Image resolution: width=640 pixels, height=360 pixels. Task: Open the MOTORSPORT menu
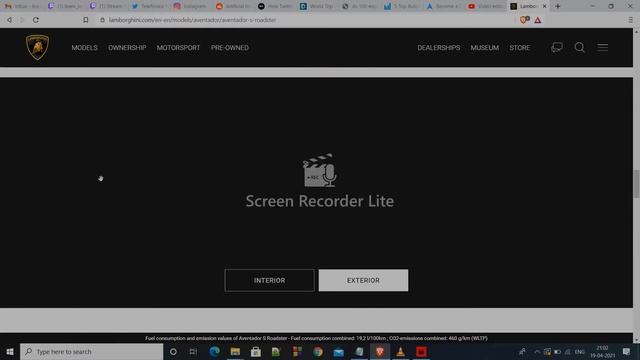[178, 48]
